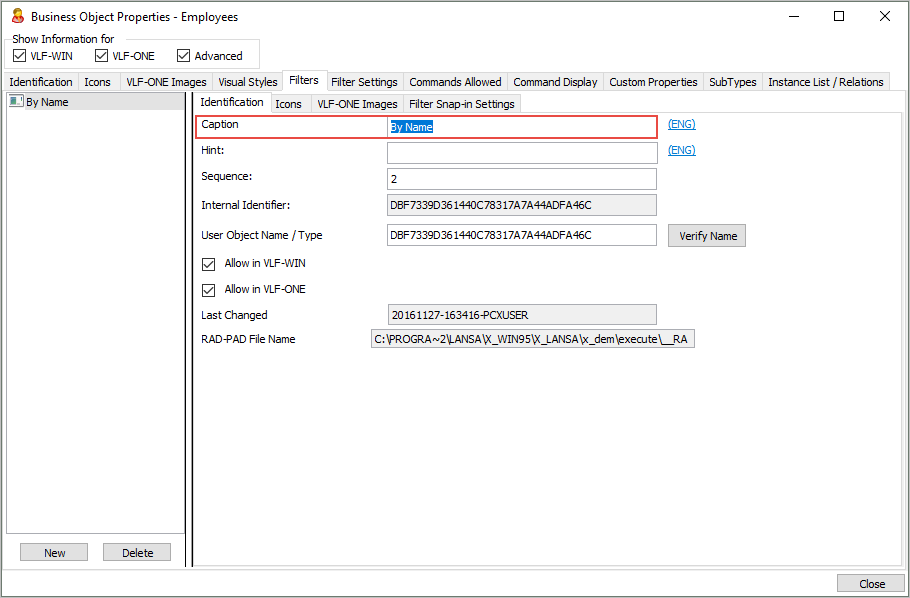The height and width of the screenshot is (598, 910).
Task: Open the Custom Properties tab
Action: (653, 82)
